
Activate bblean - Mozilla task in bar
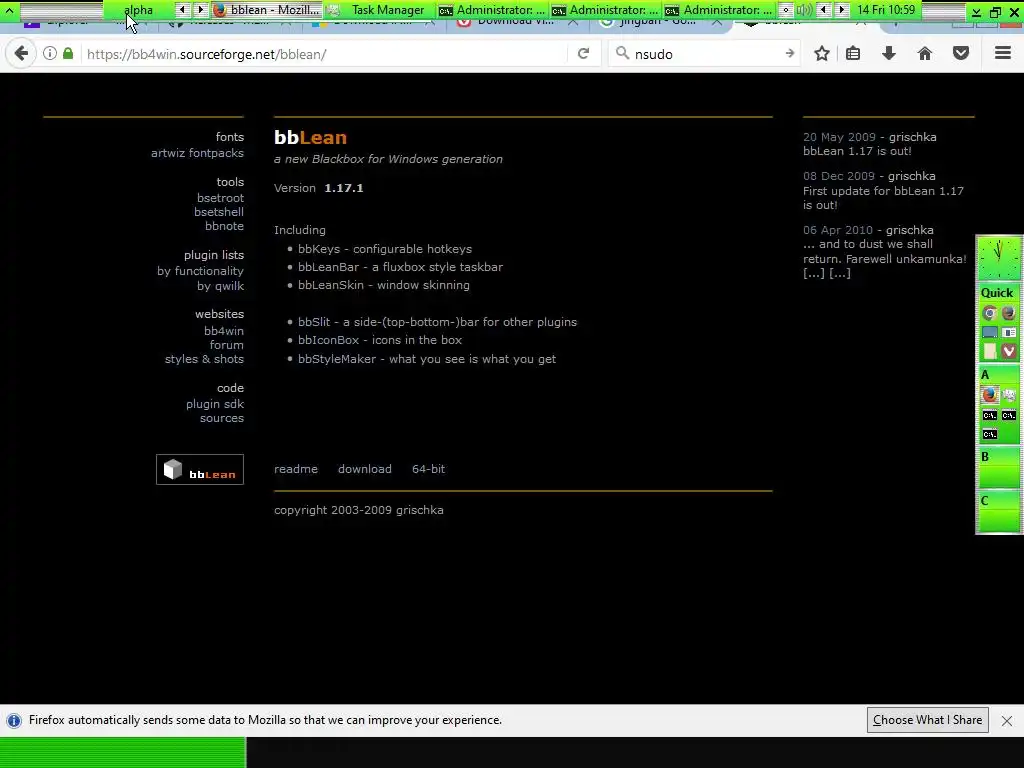pos(267,10)
